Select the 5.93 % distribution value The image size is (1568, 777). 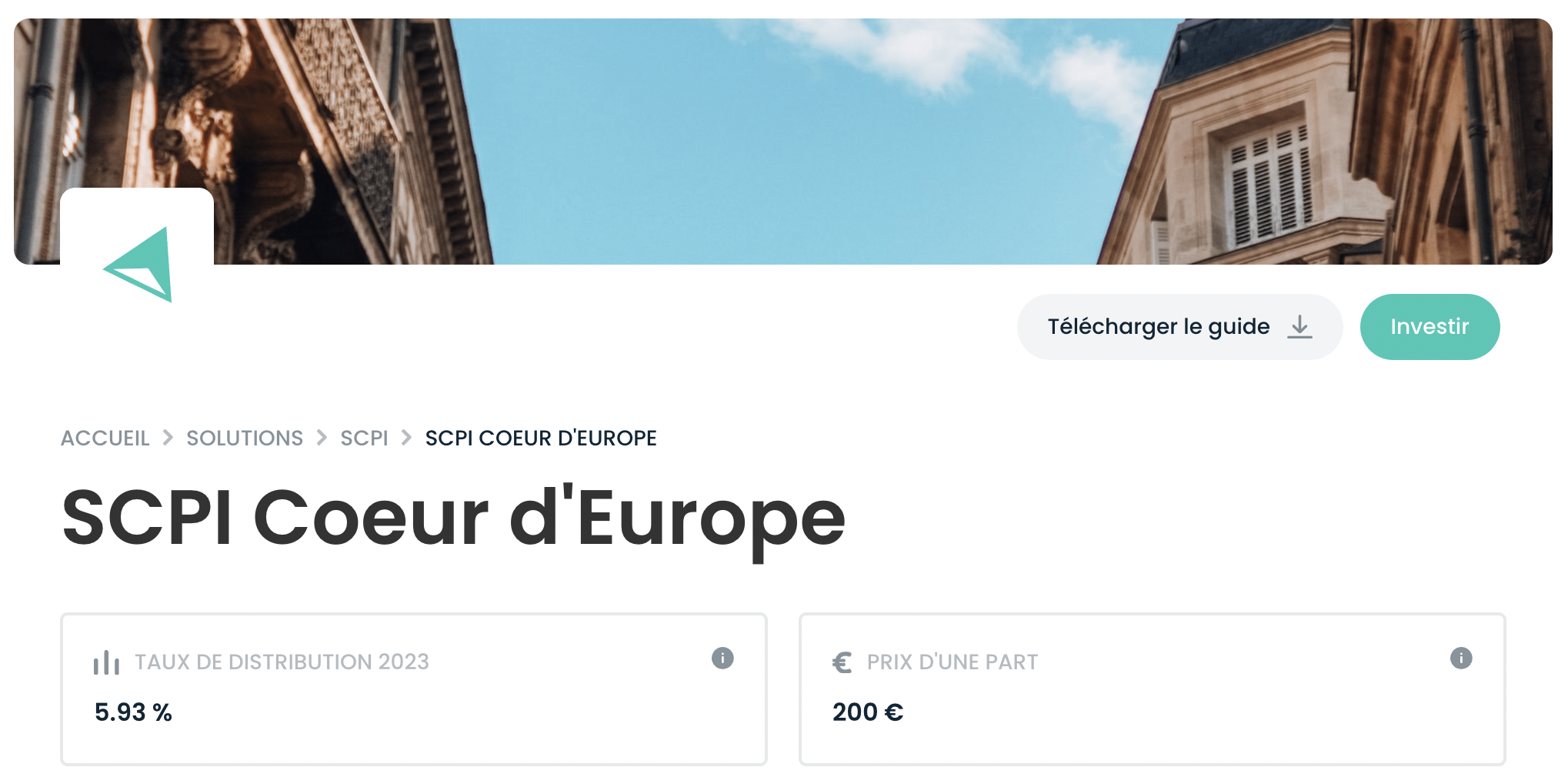[133, 712]
